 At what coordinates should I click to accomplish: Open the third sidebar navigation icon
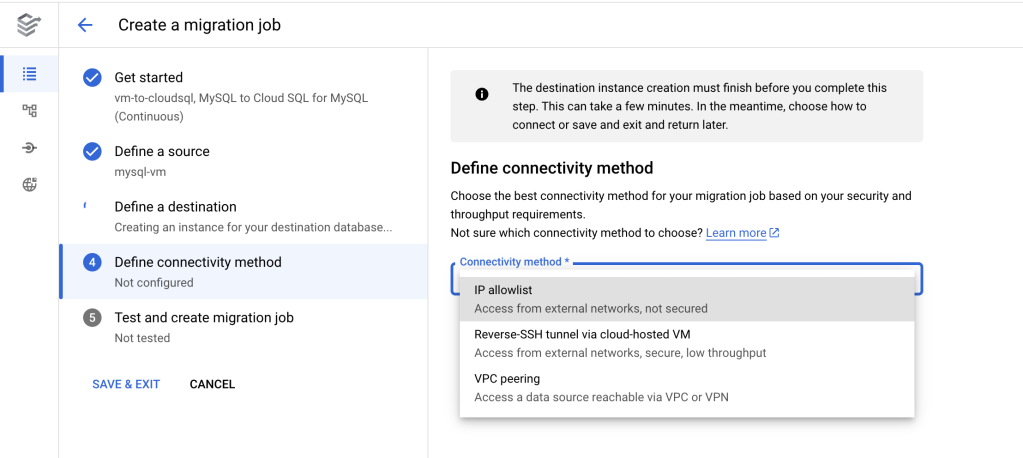[x=29, y=148]
